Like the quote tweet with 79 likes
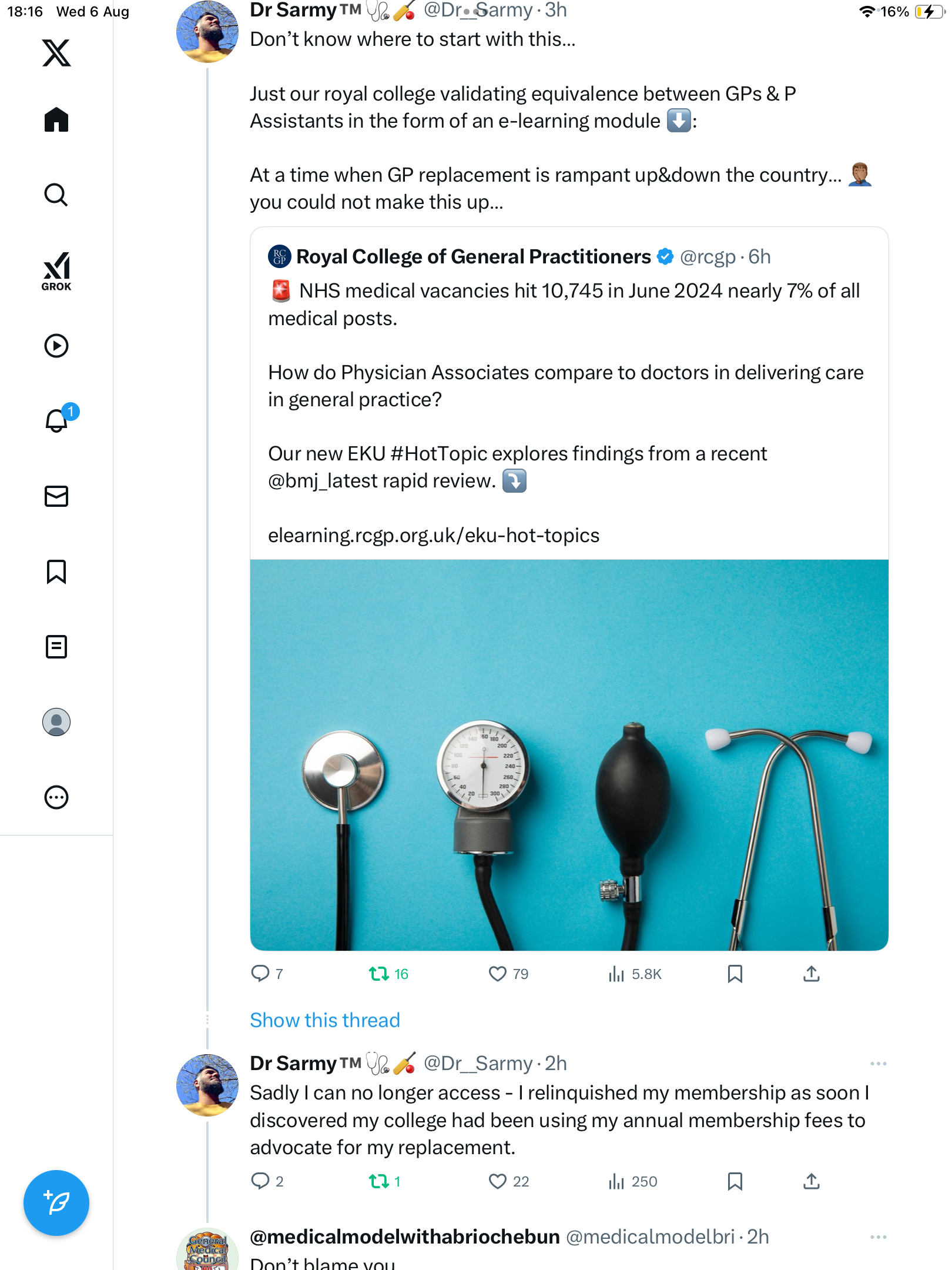The image size is (952, 1270). [497, 974]
